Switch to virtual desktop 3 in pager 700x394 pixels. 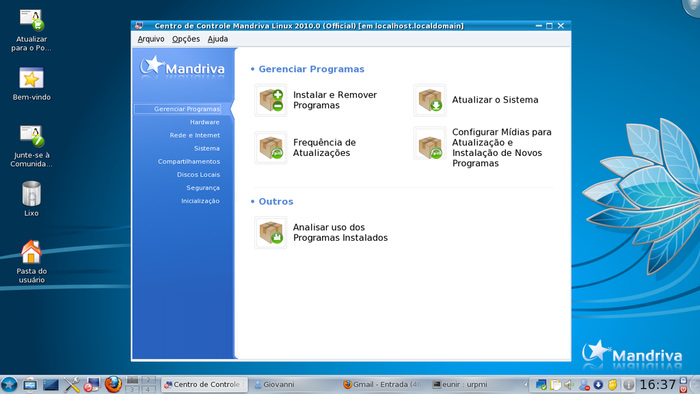[x=133, y=389]
